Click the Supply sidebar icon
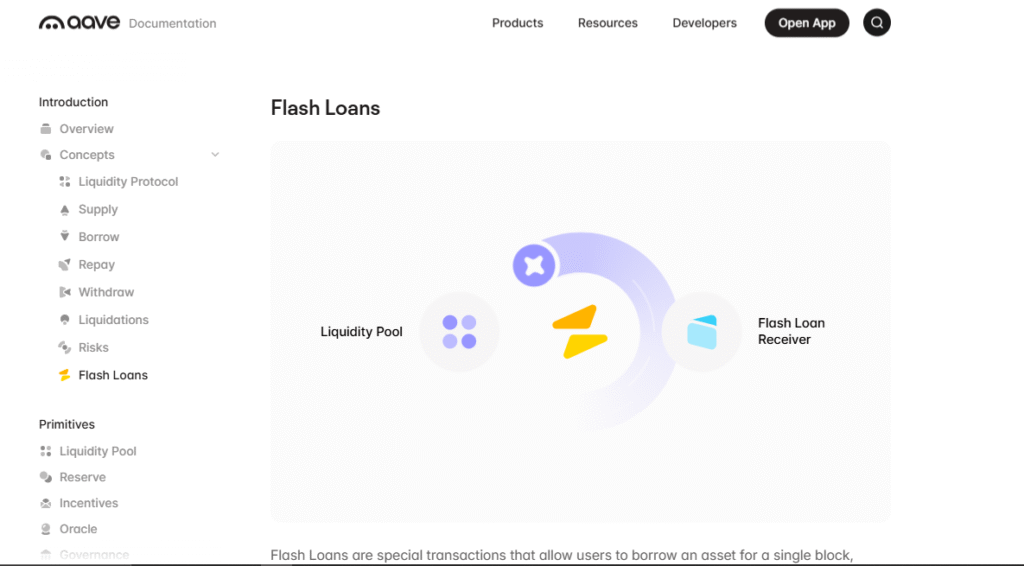 [65, 210]
